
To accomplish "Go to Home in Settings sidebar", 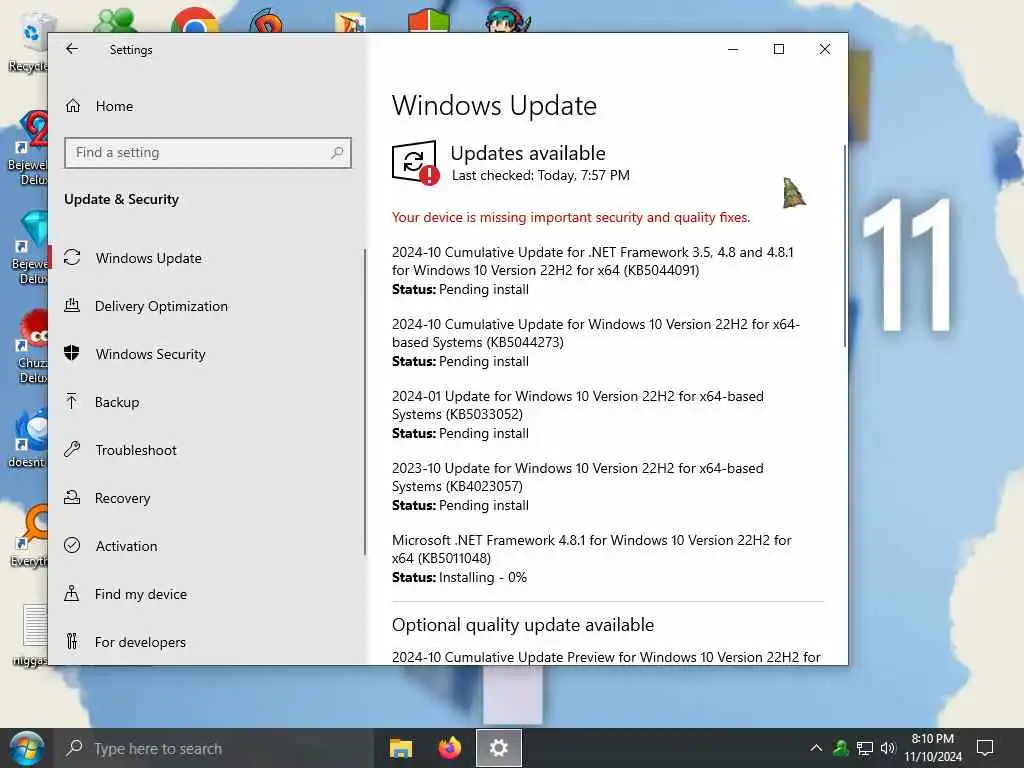I will 114,106.
